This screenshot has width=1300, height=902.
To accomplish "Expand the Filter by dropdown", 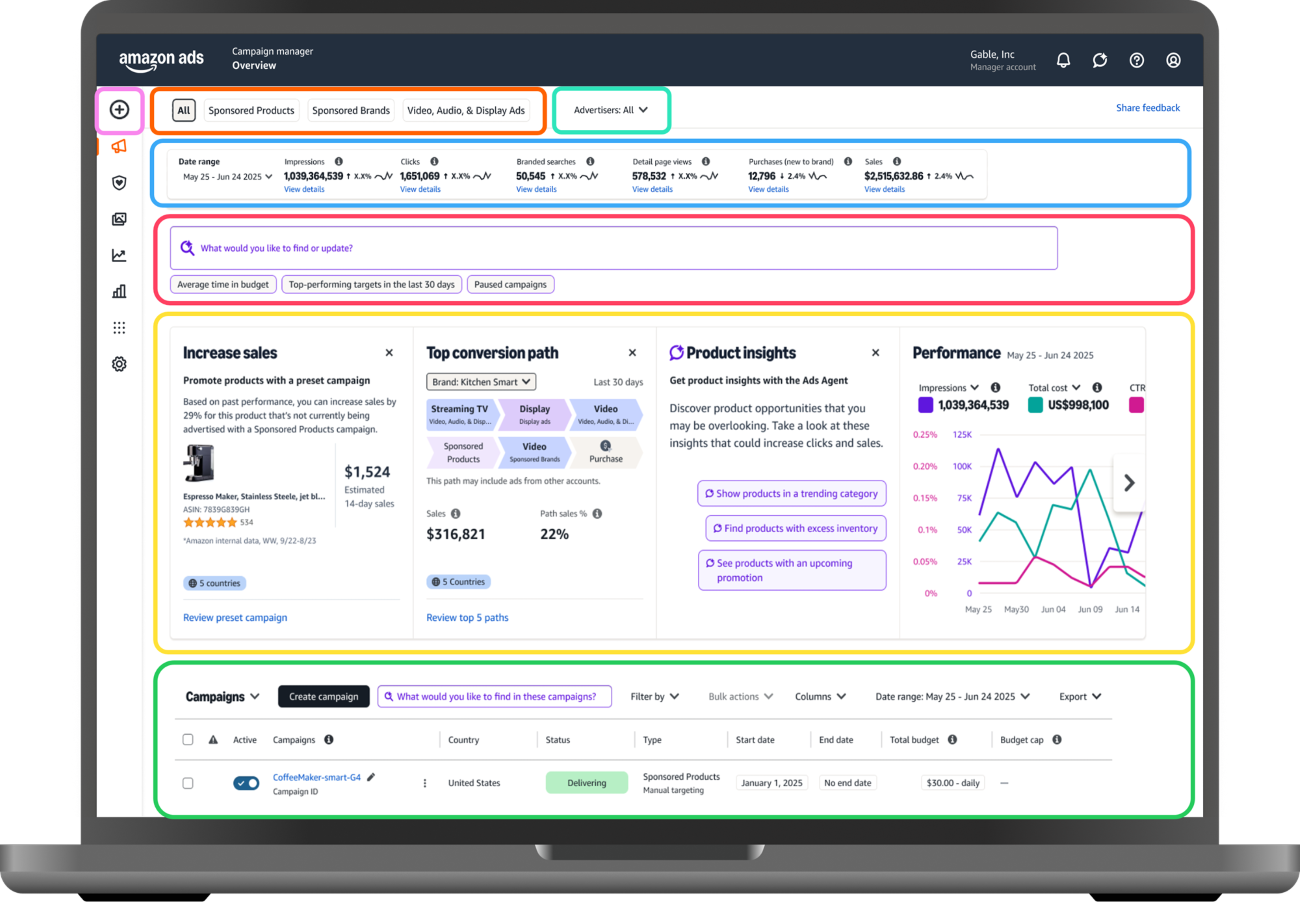I will pyautogui.click(x=655, y=697).
